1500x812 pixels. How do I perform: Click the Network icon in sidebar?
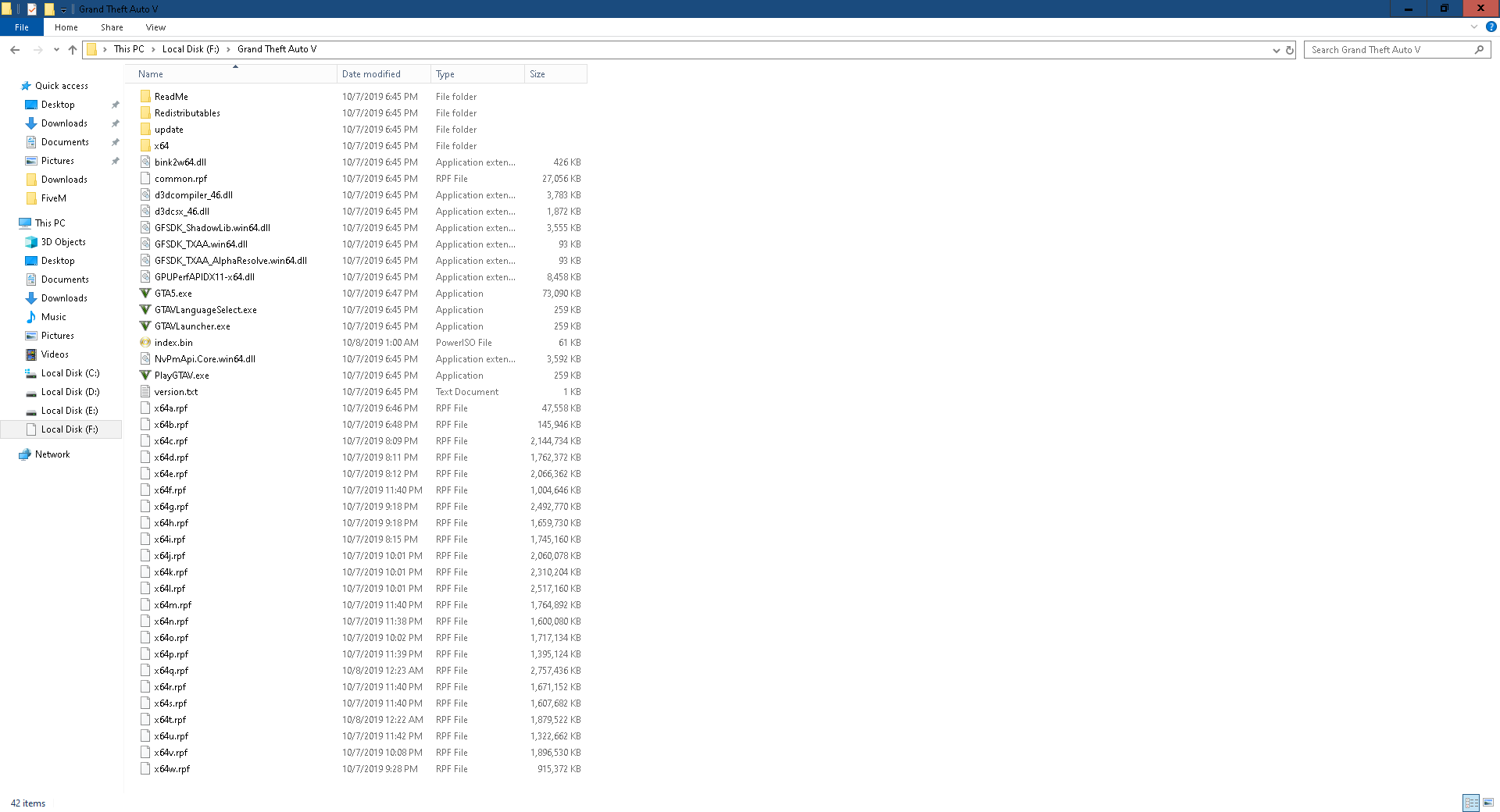[25, 454]
